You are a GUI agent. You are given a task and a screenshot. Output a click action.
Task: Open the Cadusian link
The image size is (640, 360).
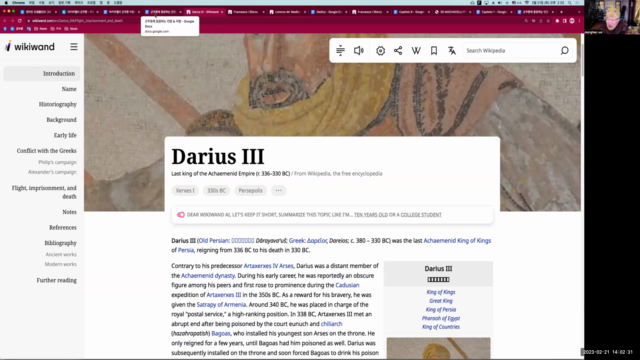click(x=347, y=285)
